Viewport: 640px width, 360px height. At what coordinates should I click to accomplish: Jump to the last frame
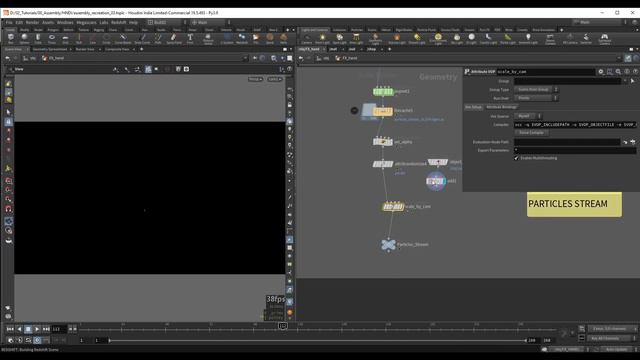coord(46,329)
